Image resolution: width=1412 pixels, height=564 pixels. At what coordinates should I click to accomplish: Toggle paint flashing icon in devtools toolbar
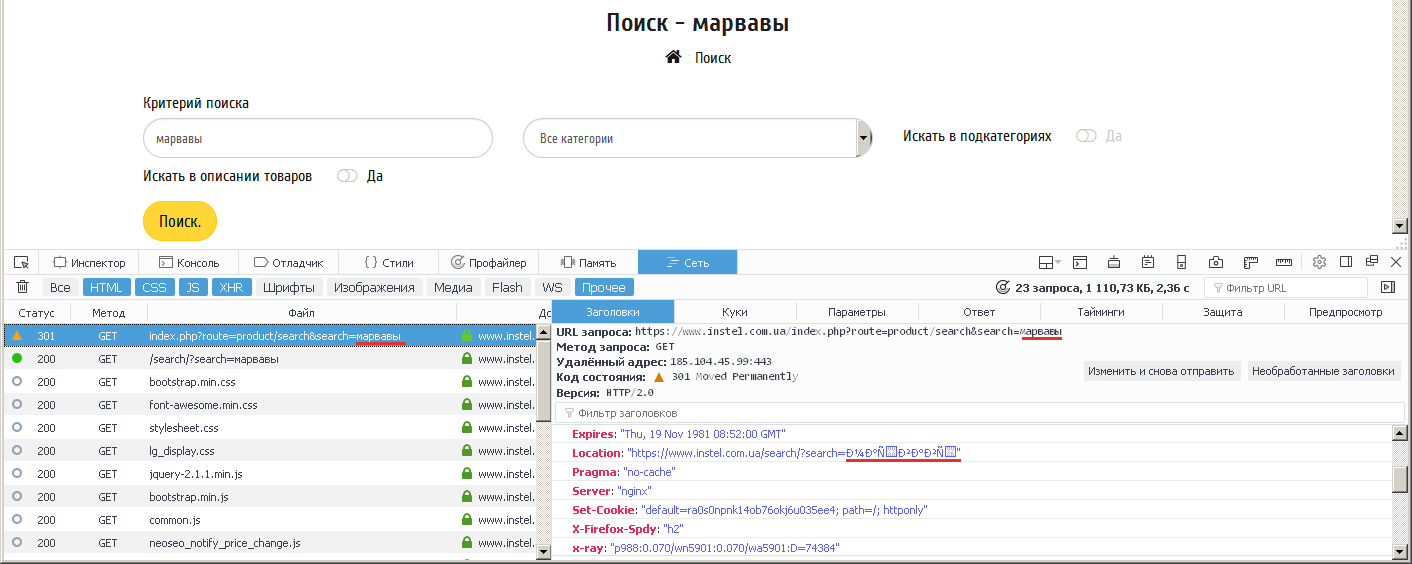(x=1114, y=262)
